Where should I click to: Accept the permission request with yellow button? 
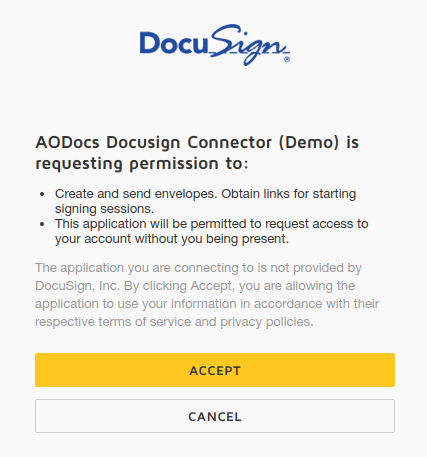tap(215, 370)
